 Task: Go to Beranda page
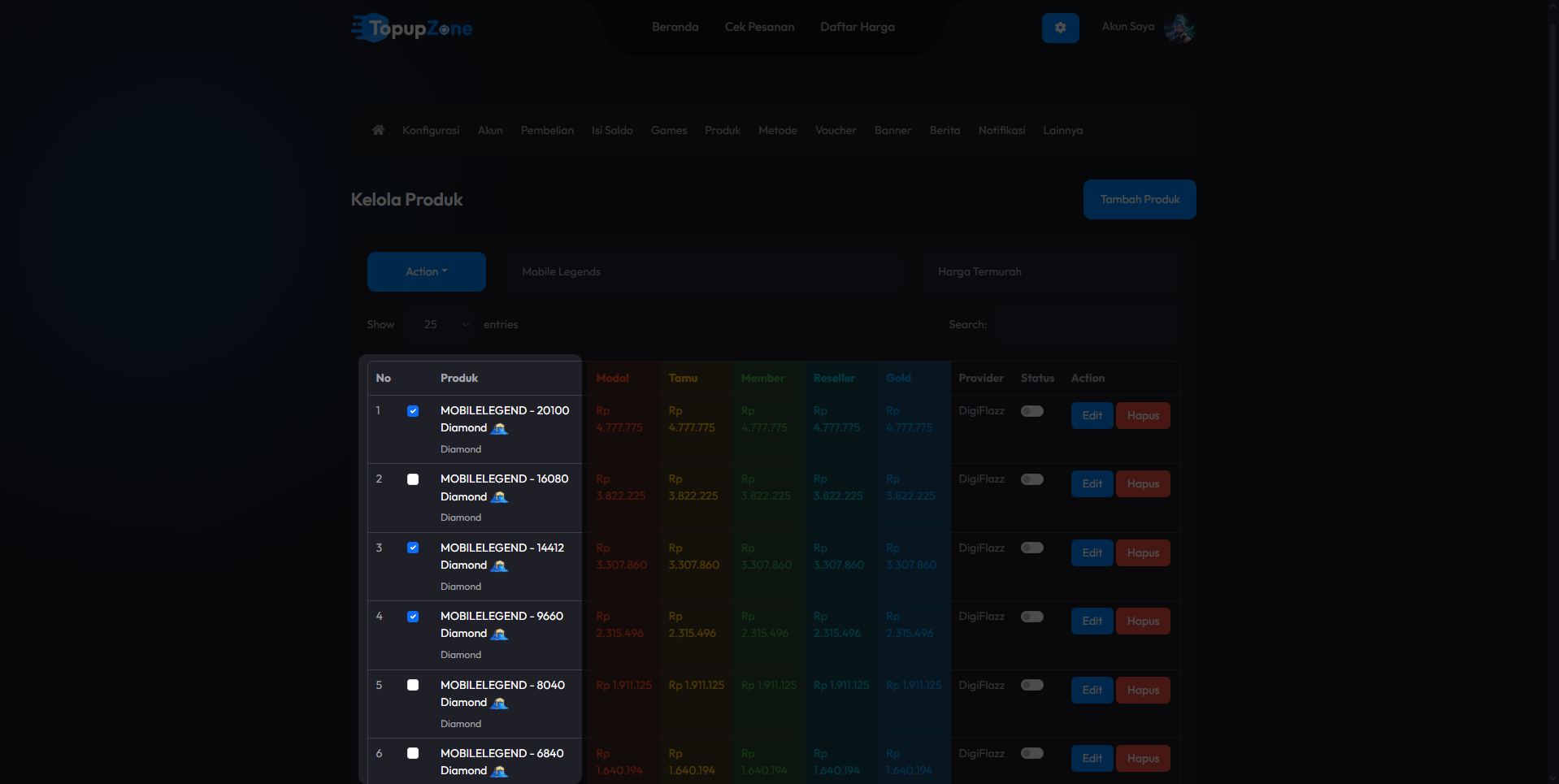pos(675,27)
